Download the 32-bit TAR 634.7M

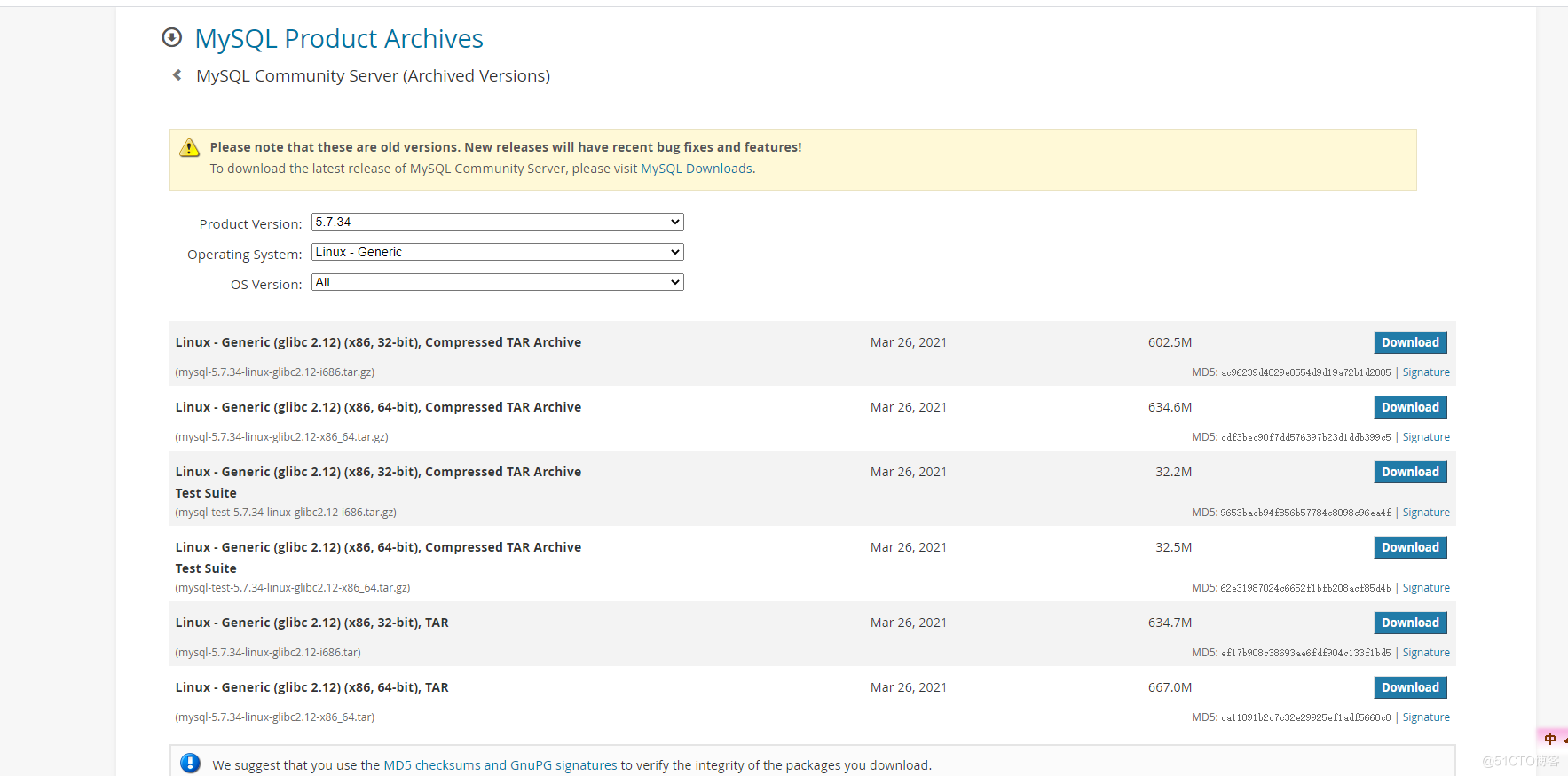tap(1410, 623)
